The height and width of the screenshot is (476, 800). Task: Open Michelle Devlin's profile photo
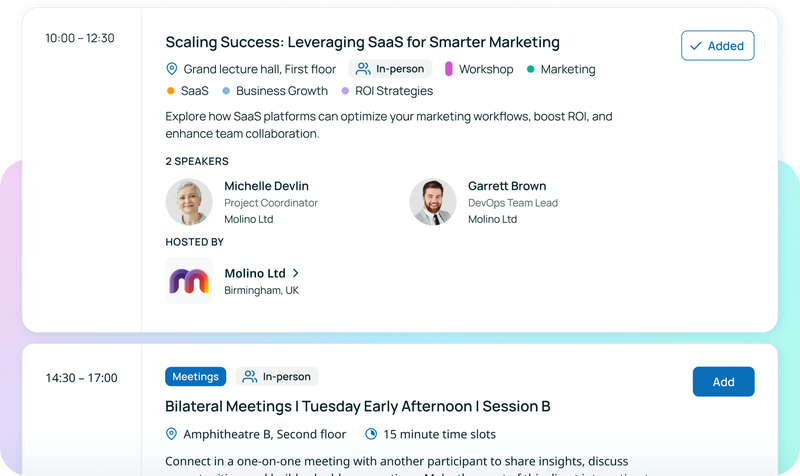pyautogui.click(x=189, y=202)
